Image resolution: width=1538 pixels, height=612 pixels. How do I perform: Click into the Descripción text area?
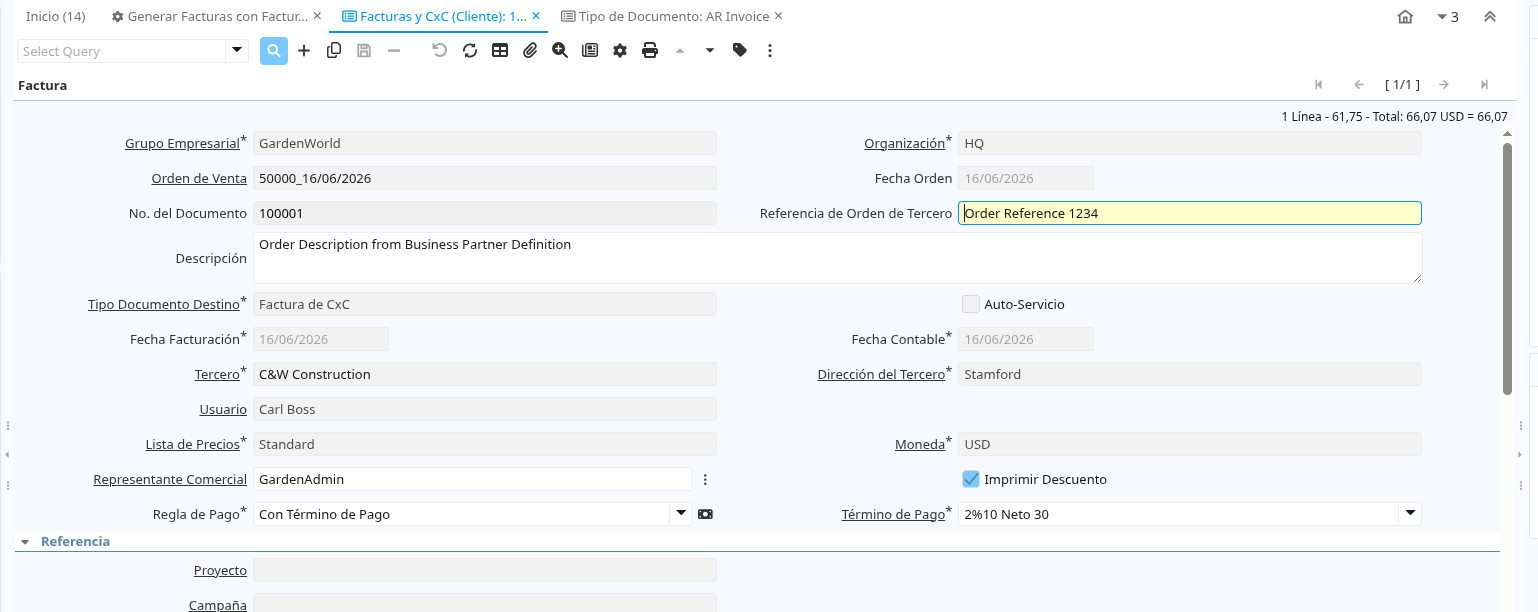coord(837,258)
